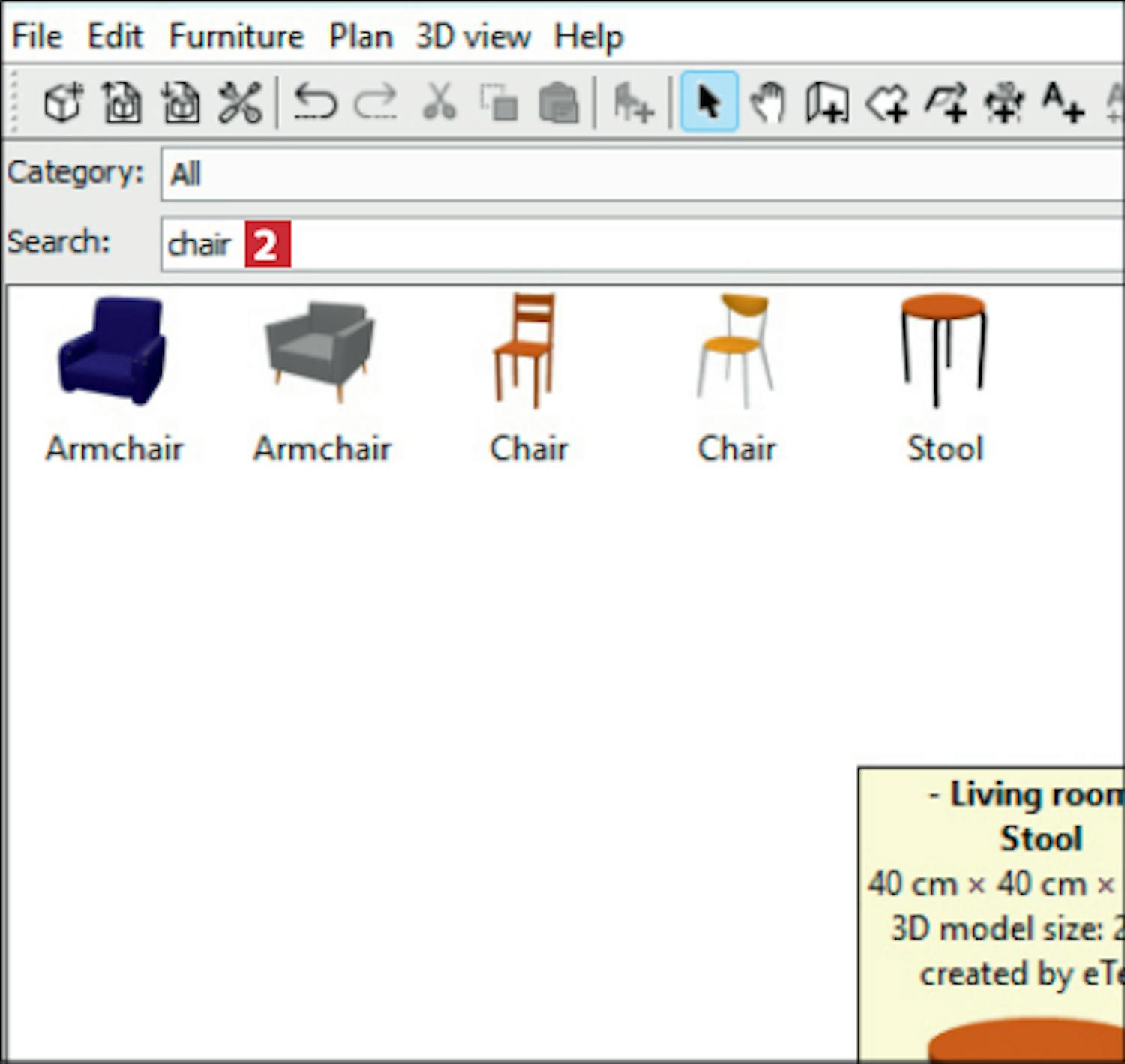Select the orange Stool furniture item
The image size is (1125, 1064).
[943, 352]
